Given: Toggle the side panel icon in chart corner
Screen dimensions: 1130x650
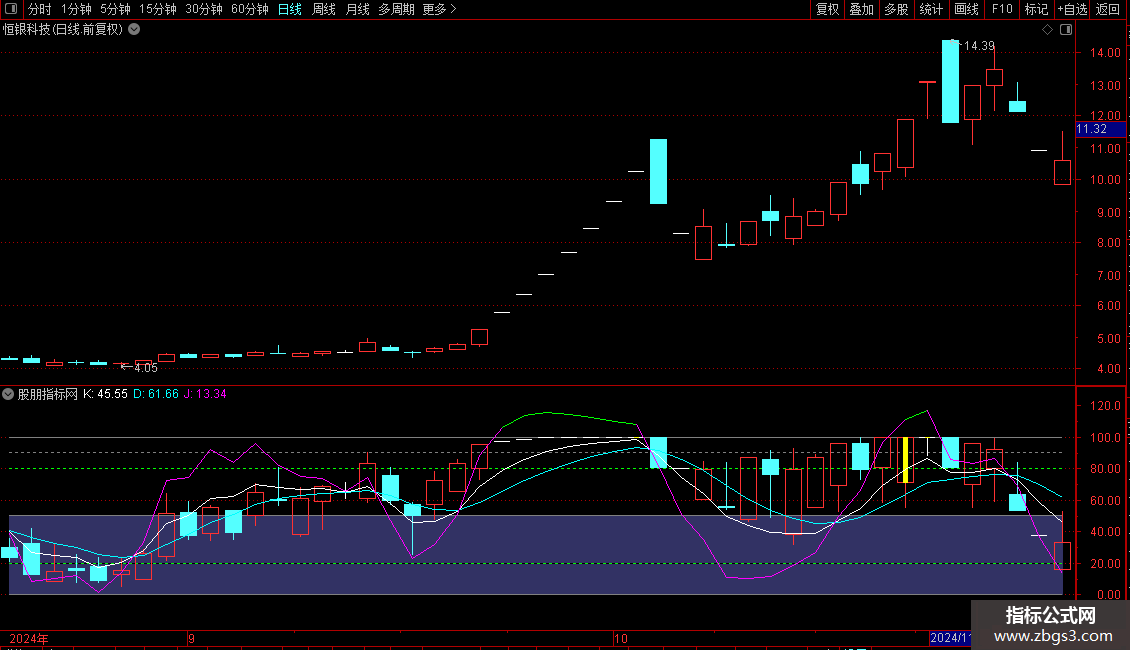Looking at the screenshot, I should pos(1066,30).
